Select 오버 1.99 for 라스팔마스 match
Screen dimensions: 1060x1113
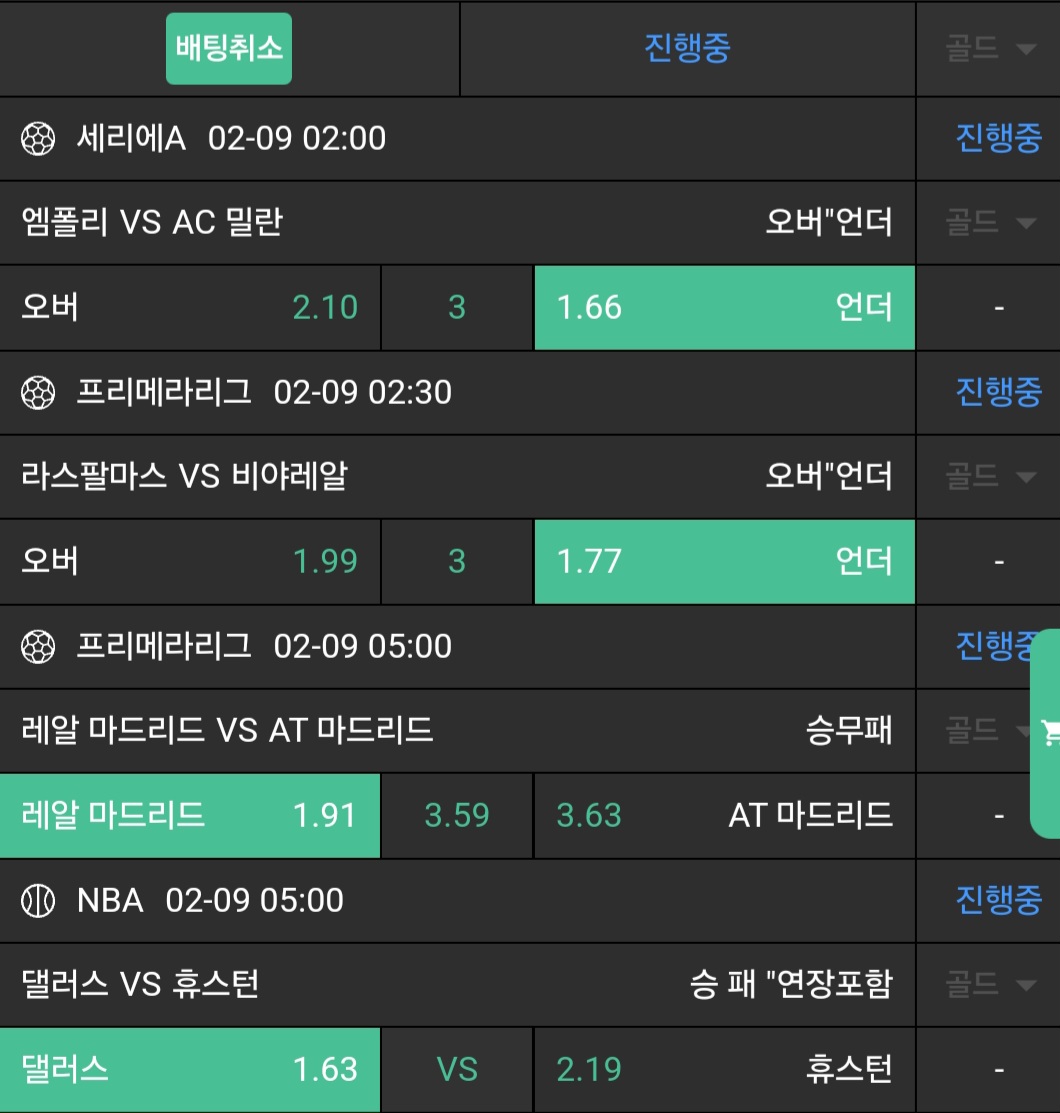(190, 561)
